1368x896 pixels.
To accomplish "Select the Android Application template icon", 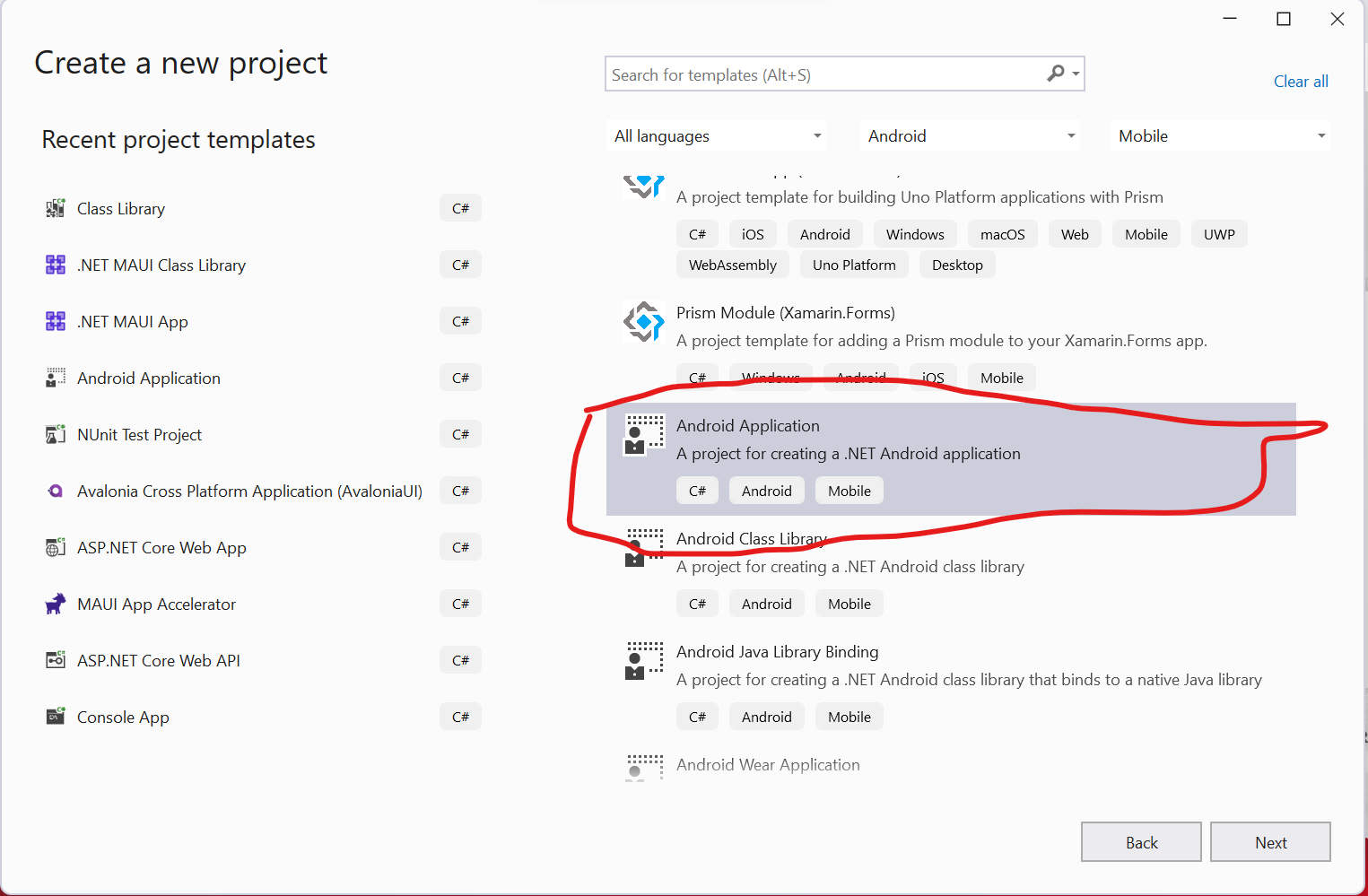I will click(x=643, y=435).
